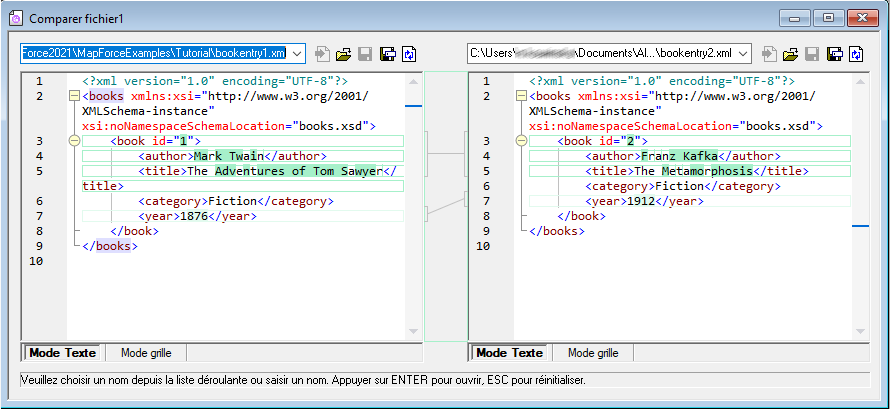Image resolution: width=890 pixels, height=409 pixels.
Task: Click the left Fiction category line
Action: pos(236,201)
